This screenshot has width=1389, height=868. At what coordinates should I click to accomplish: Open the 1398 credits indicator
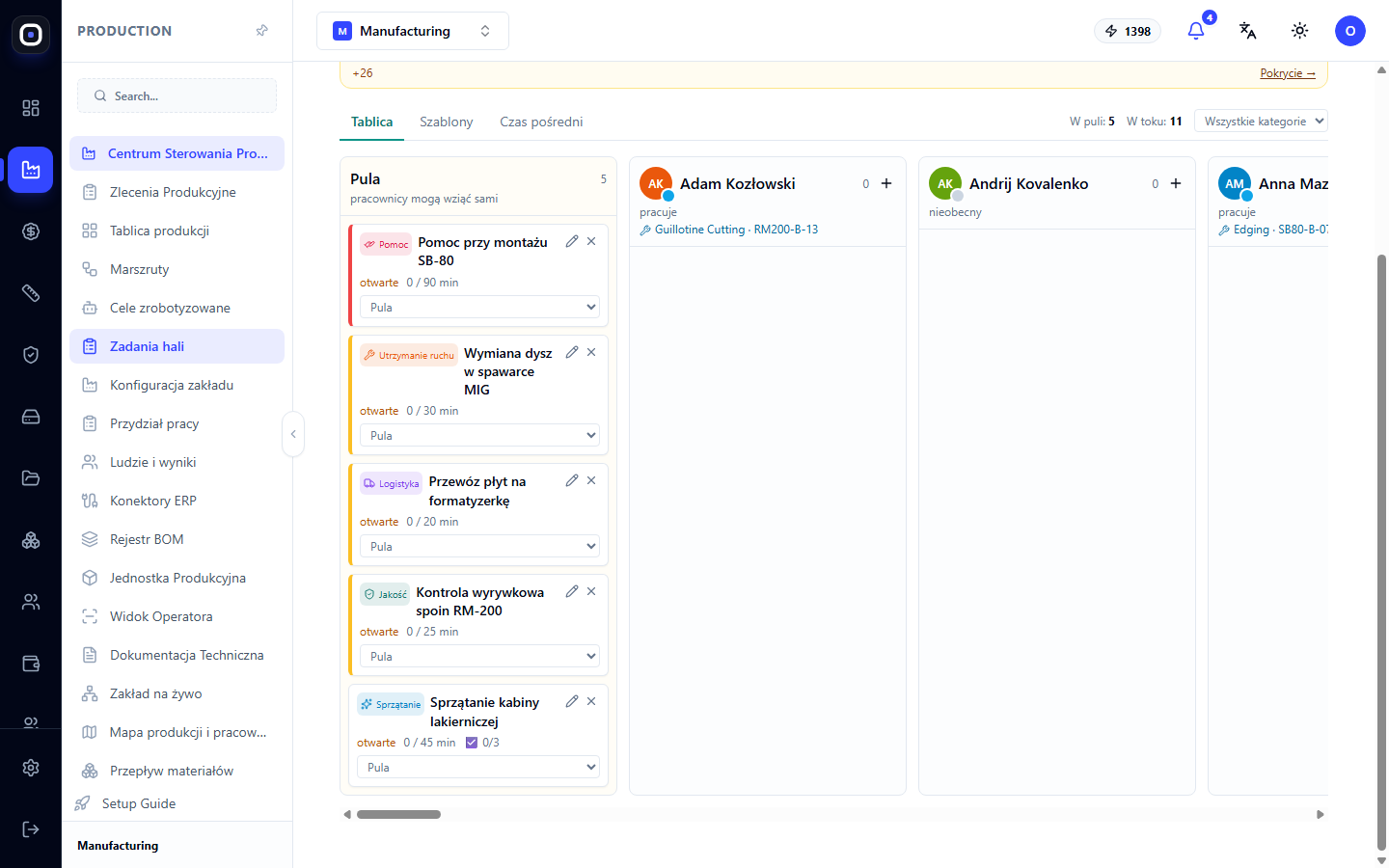pyautogui.click(x=1128, y=31)
